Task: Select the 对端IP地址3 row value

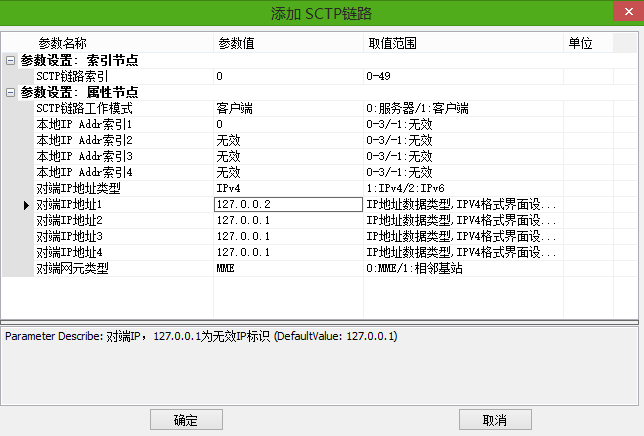Action: pos(287,236)
